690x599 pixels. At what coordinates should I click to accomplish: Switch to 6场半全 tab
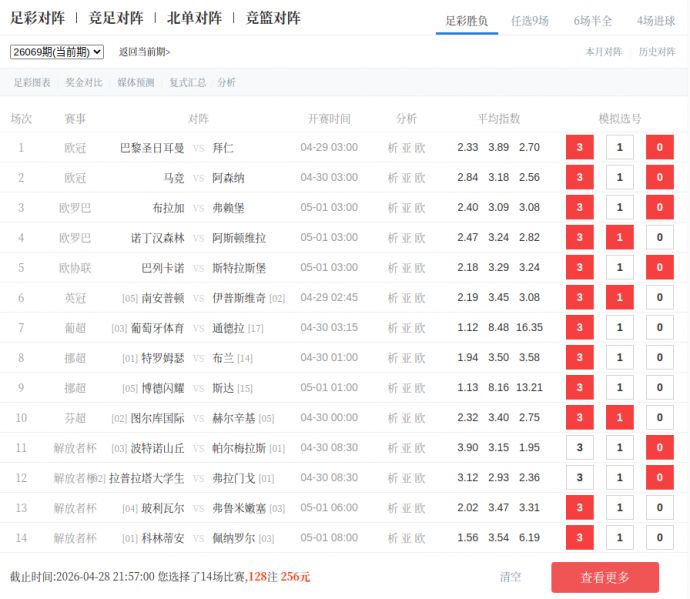[592, 21]
